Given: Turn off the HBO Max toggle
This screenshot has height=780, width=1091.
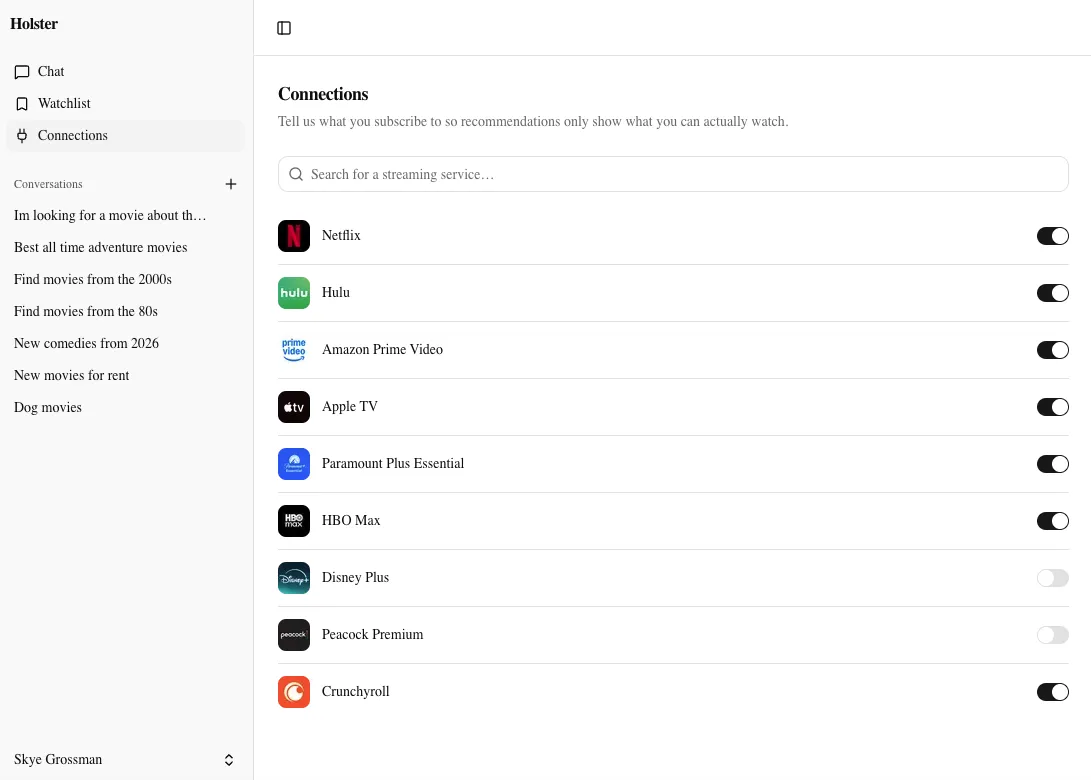Looking at the screenshot, I should pyautogui.click(x=1052, y=521).
